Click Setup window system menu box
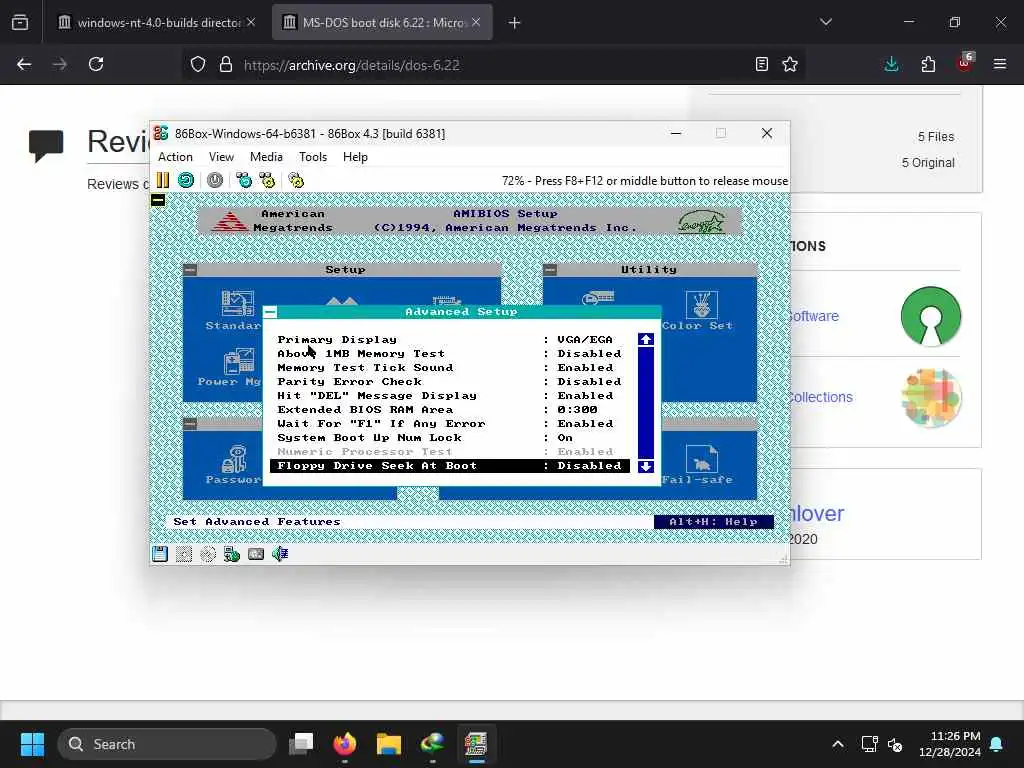 click(x=190, y=270)
